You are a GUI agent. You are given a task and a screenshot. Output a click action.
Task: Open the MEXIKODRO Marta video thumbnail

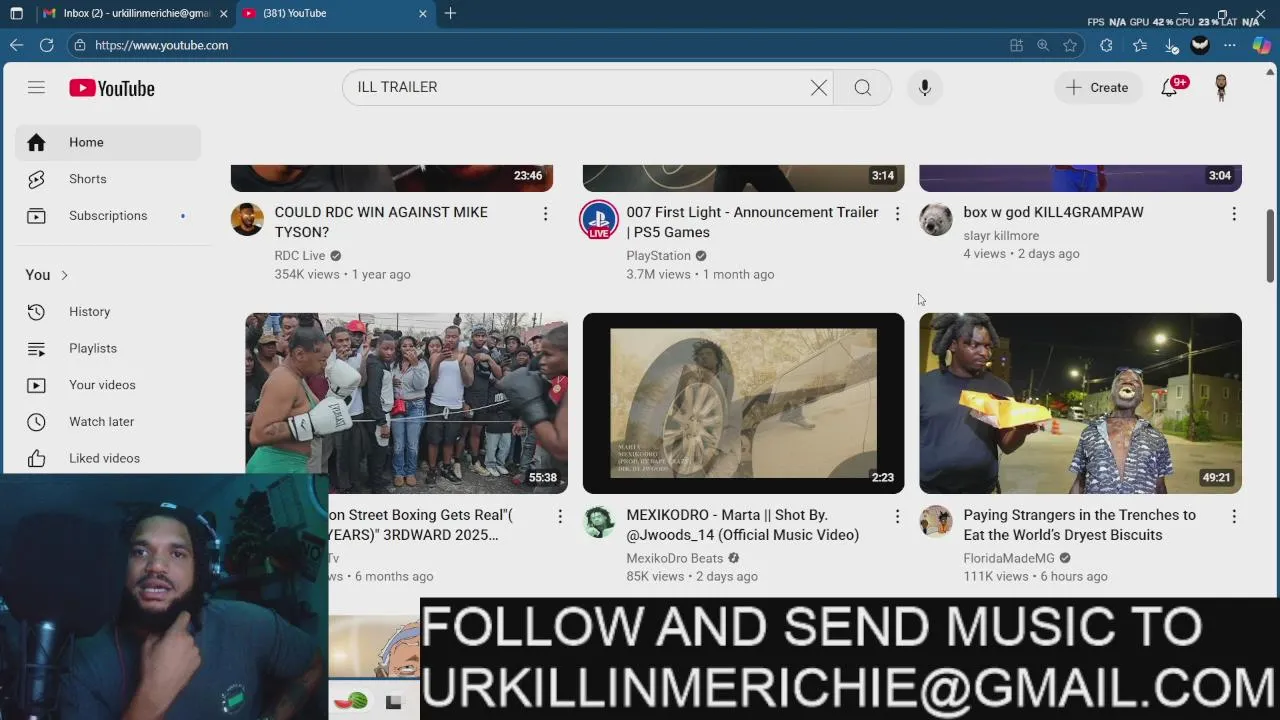[743, 403]
